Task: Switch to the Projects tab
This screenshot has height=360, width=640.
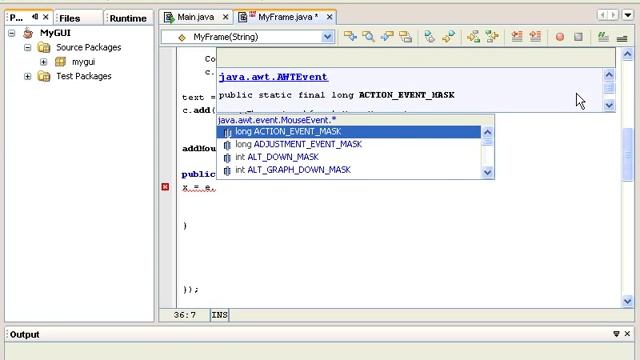Action: 29,18
